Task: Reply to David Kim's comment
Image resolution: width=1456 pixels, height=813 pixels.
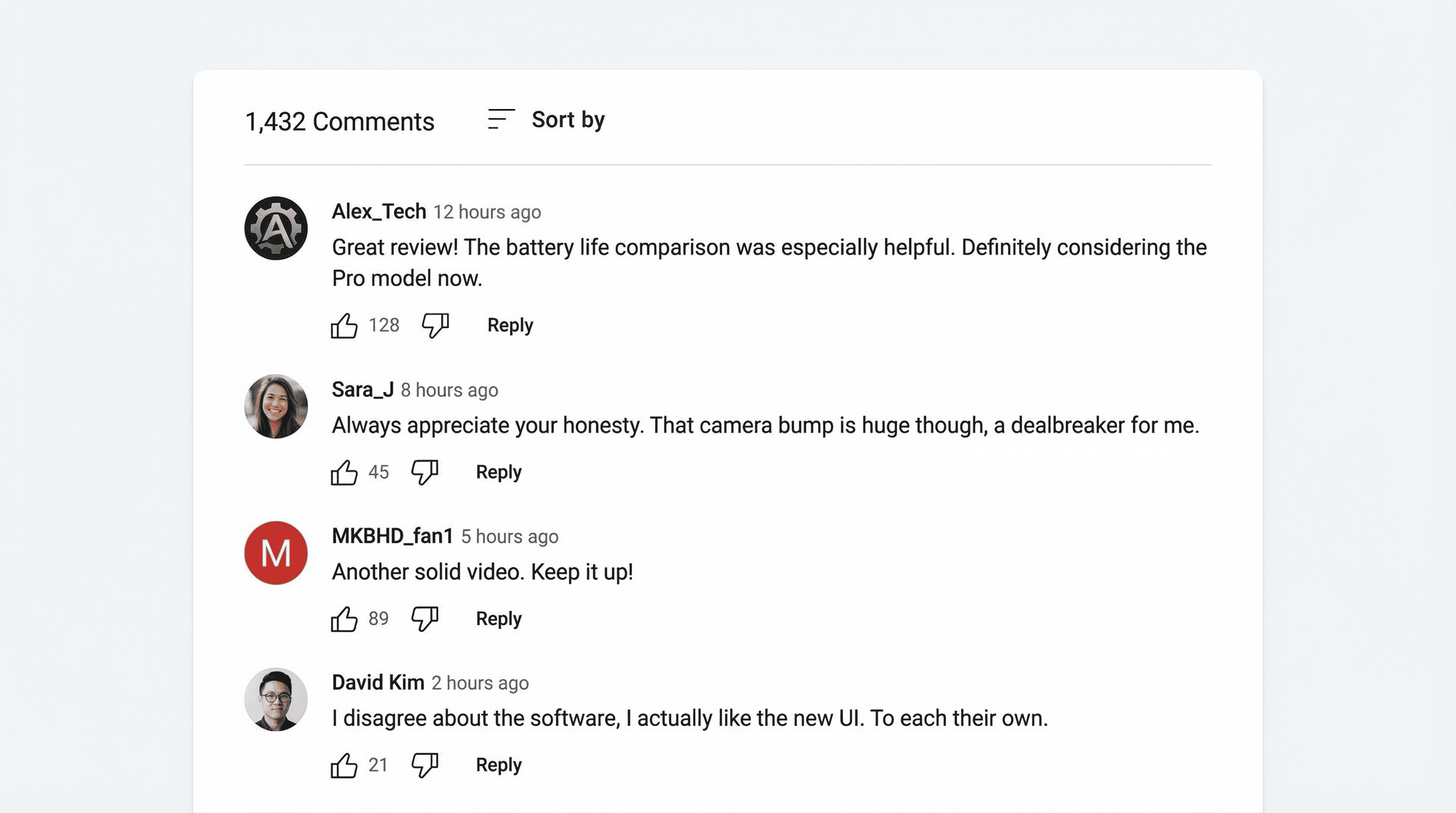Action: pyautogui.click(x=497, y=764)
